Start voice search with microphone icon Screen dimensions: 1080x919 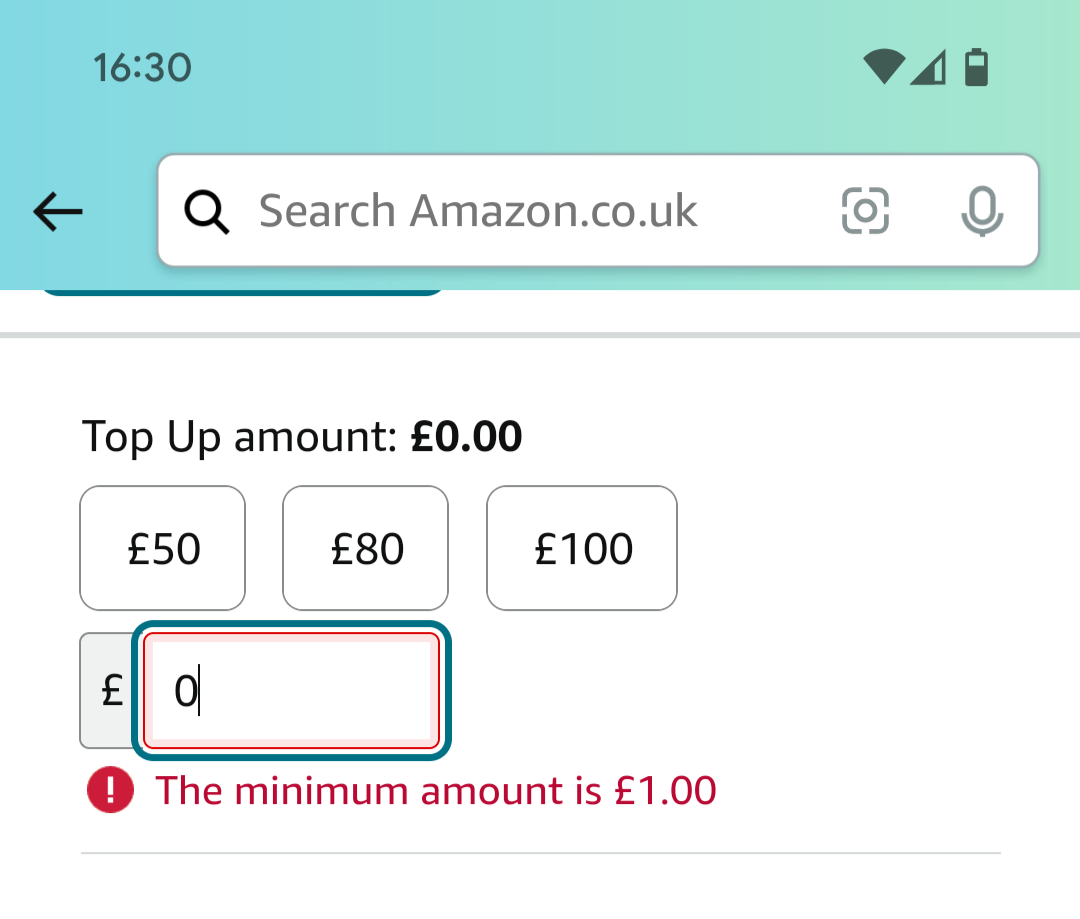[x=982, y=211]
